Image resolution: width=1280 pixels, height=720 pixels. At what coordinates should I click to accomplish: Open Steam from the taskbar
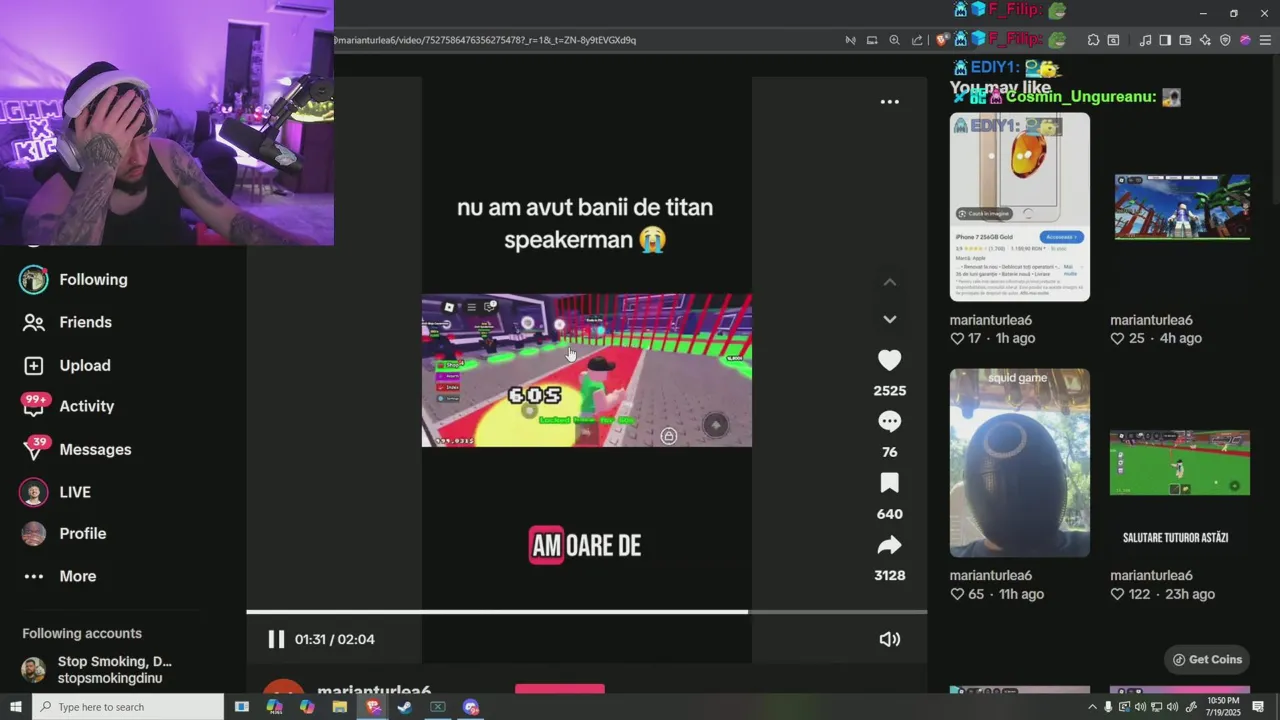405,707
